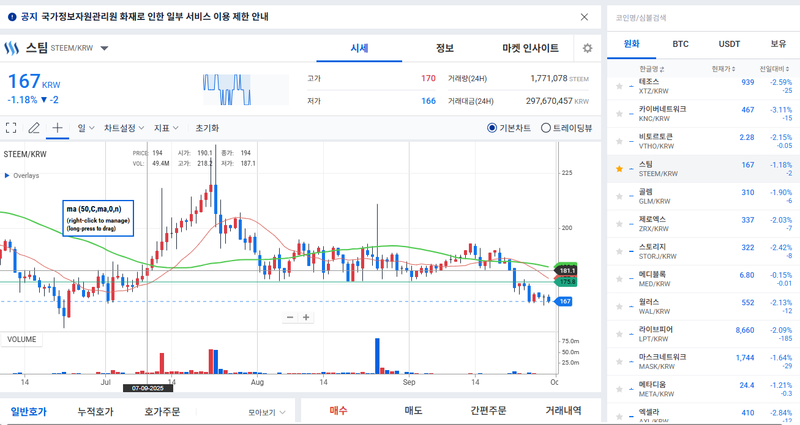Screen dimensions: 800x425
Task: Open the 차트설정 dropdown
Action: pos(124,128)
